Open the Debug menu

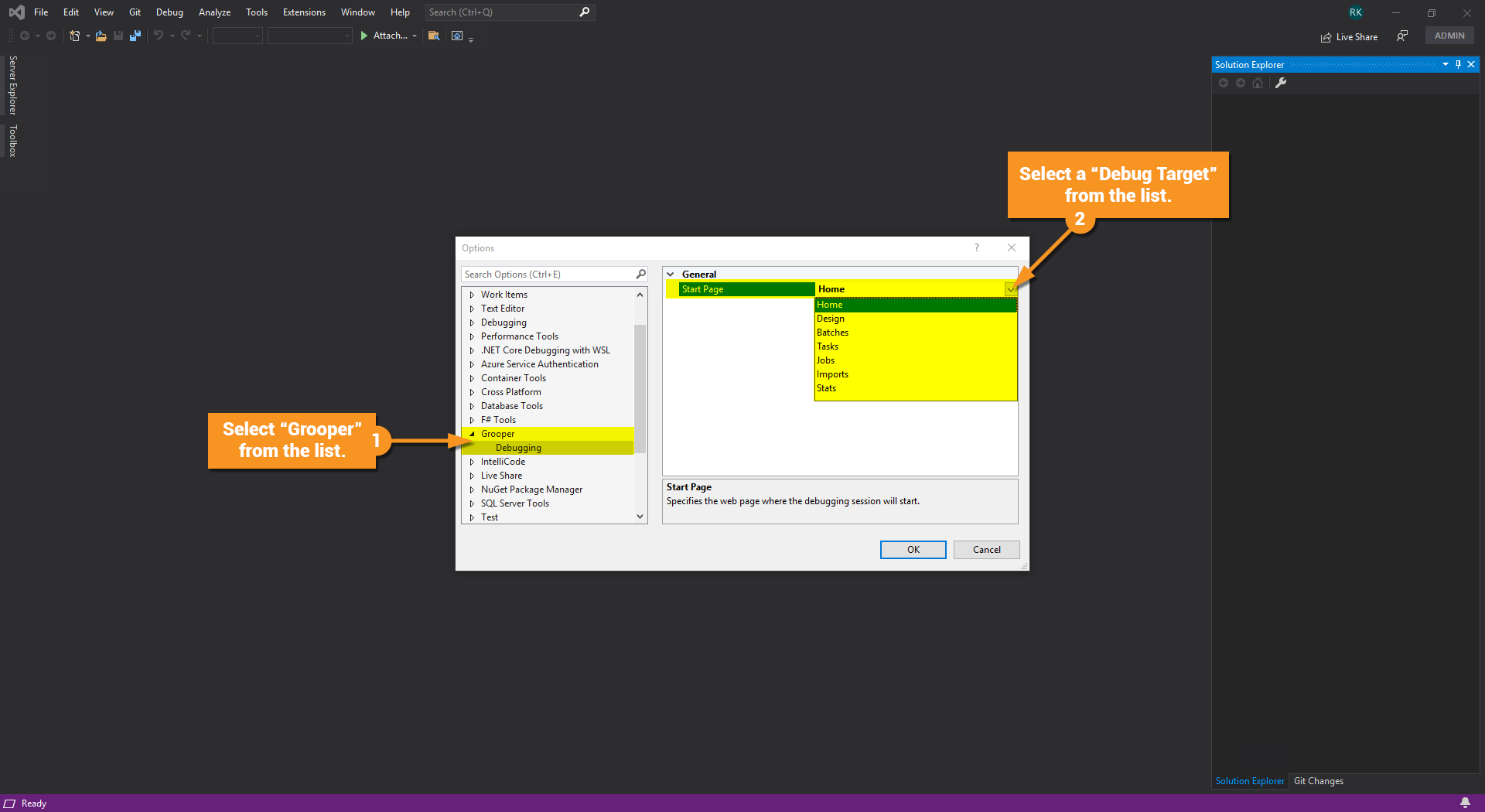(169, 12)
